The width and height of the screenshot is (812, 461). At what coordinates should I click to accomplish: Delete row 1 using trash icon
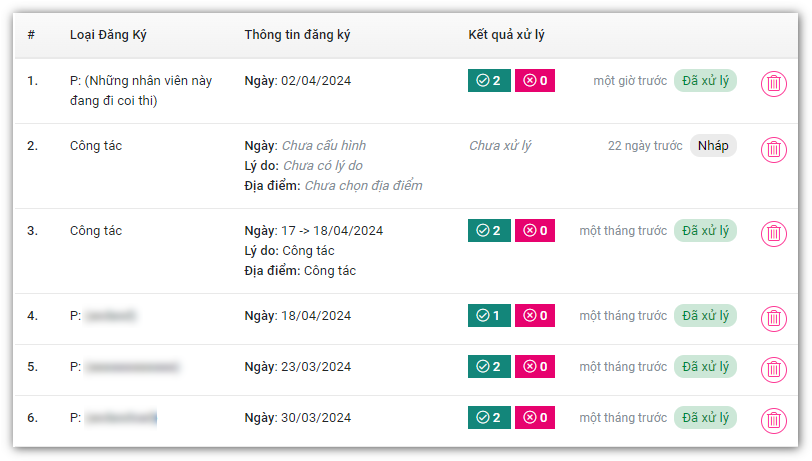[774, 84]
